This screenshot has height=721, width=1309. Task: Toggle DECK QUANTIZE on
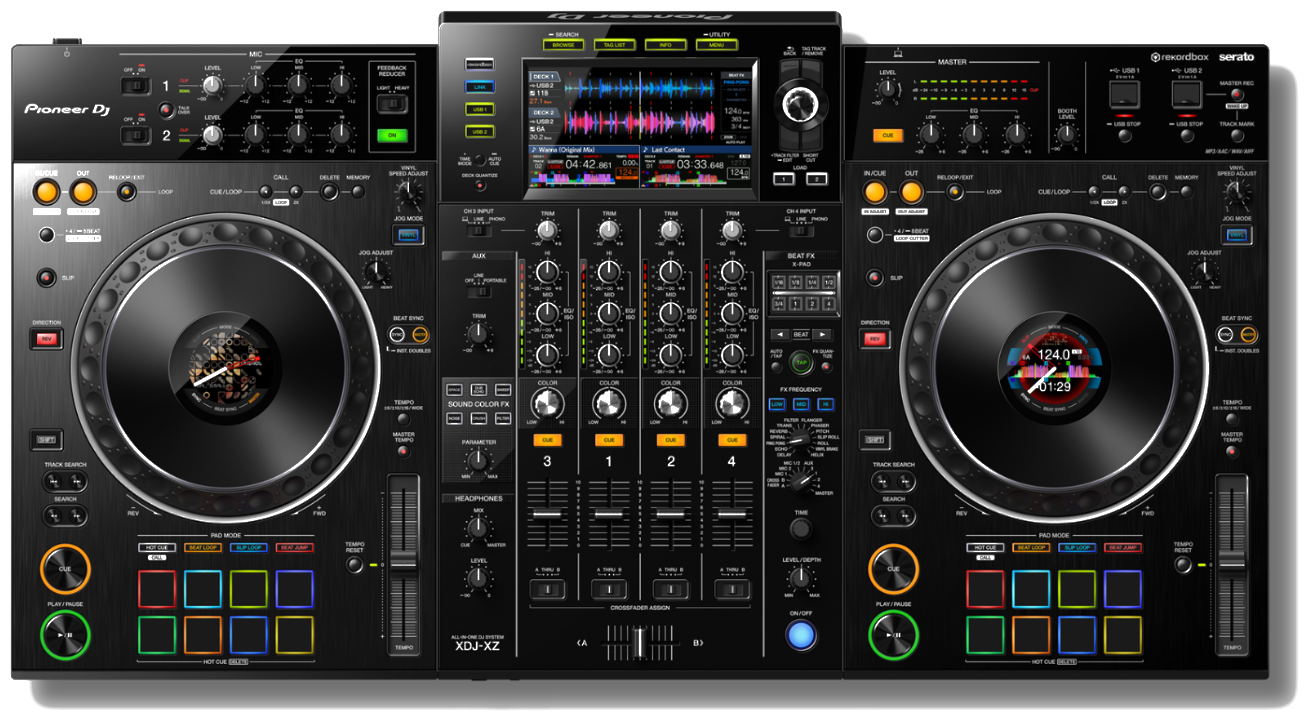(x=479, y=184)
